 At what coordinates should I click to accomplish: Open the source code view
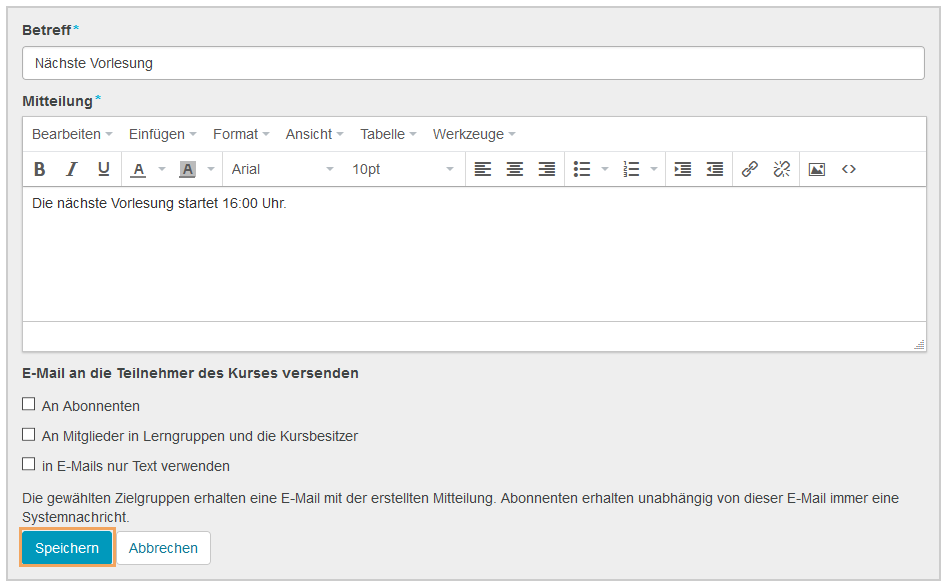coord(849,168)
